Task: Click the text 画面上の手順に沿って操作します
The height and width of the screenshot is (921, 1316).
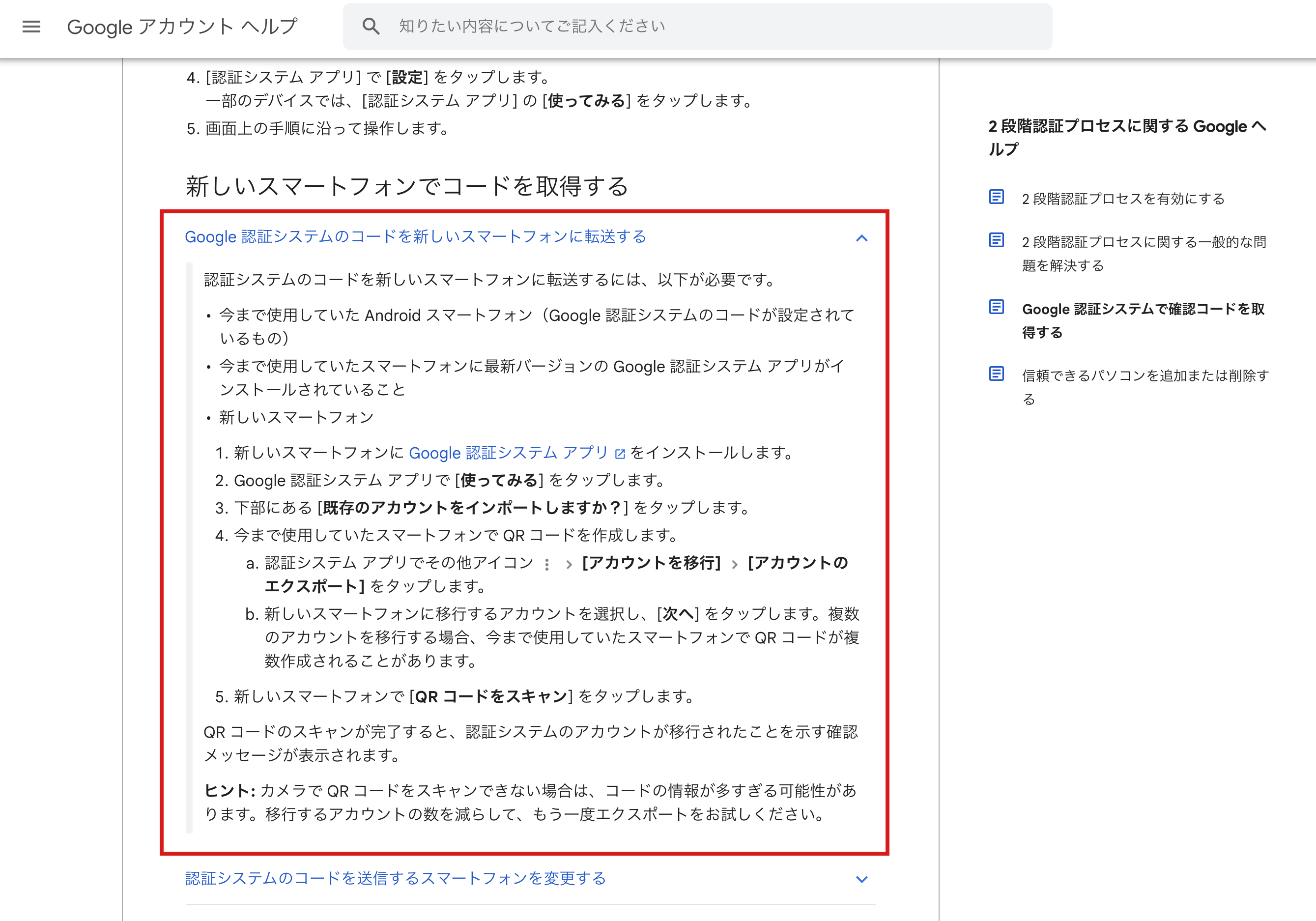Action: coord(327,128)
